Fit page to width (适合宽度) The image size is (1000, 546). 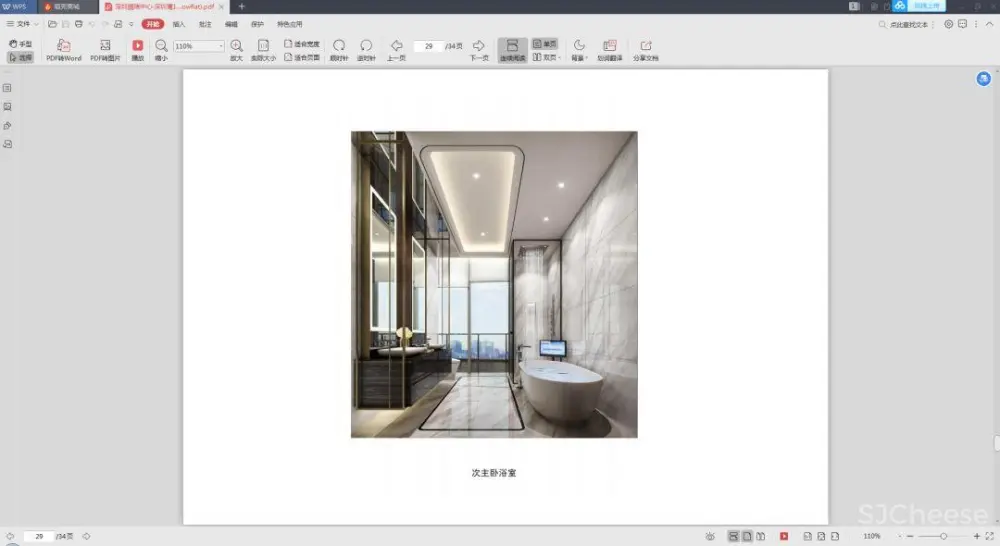(302, 44)
